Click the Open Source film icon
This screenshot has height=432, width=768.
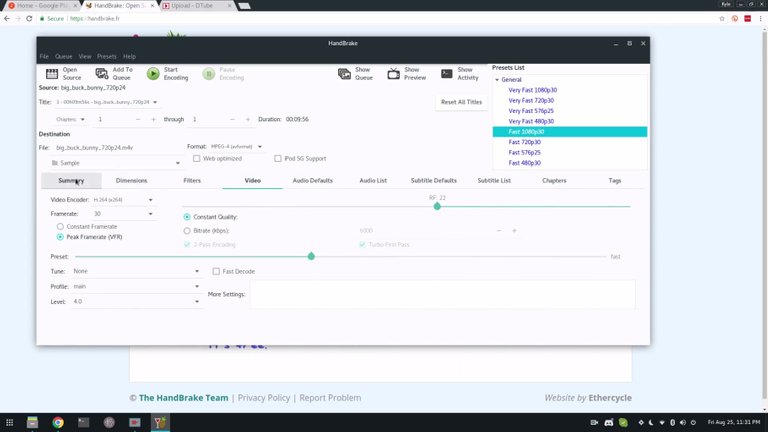point(52,73)
